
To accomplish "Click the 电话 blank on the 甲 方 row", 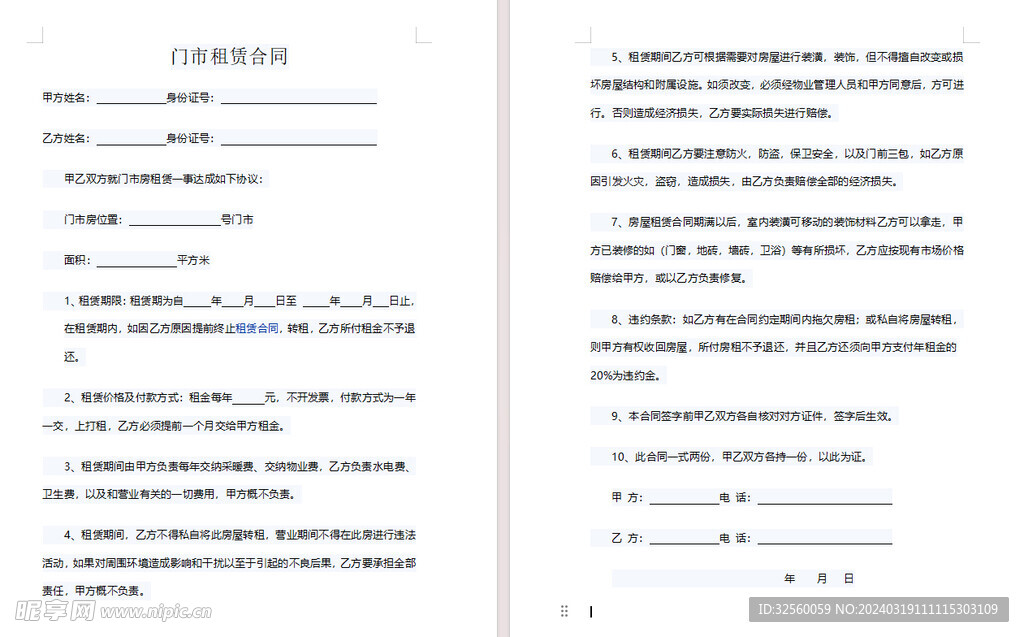I will [825, 498].
